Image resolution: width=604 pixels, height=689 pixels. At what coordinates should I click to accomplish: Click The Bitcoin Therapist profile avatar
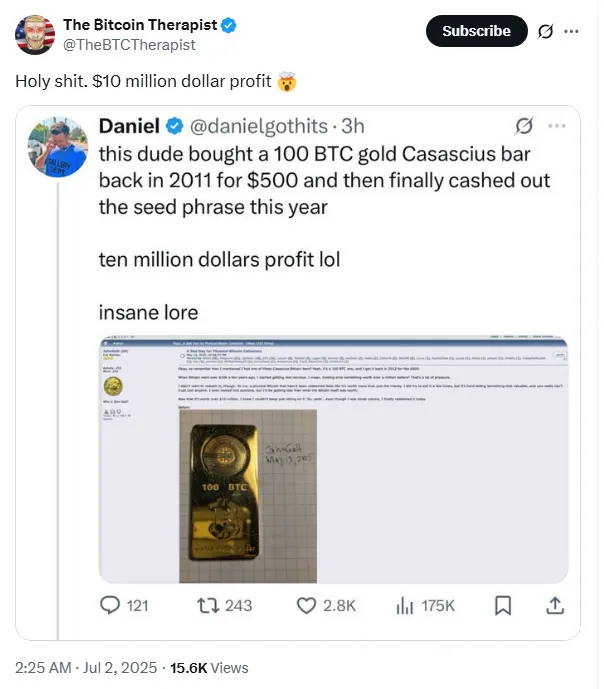pyautogui.click(x=35, y=34)
